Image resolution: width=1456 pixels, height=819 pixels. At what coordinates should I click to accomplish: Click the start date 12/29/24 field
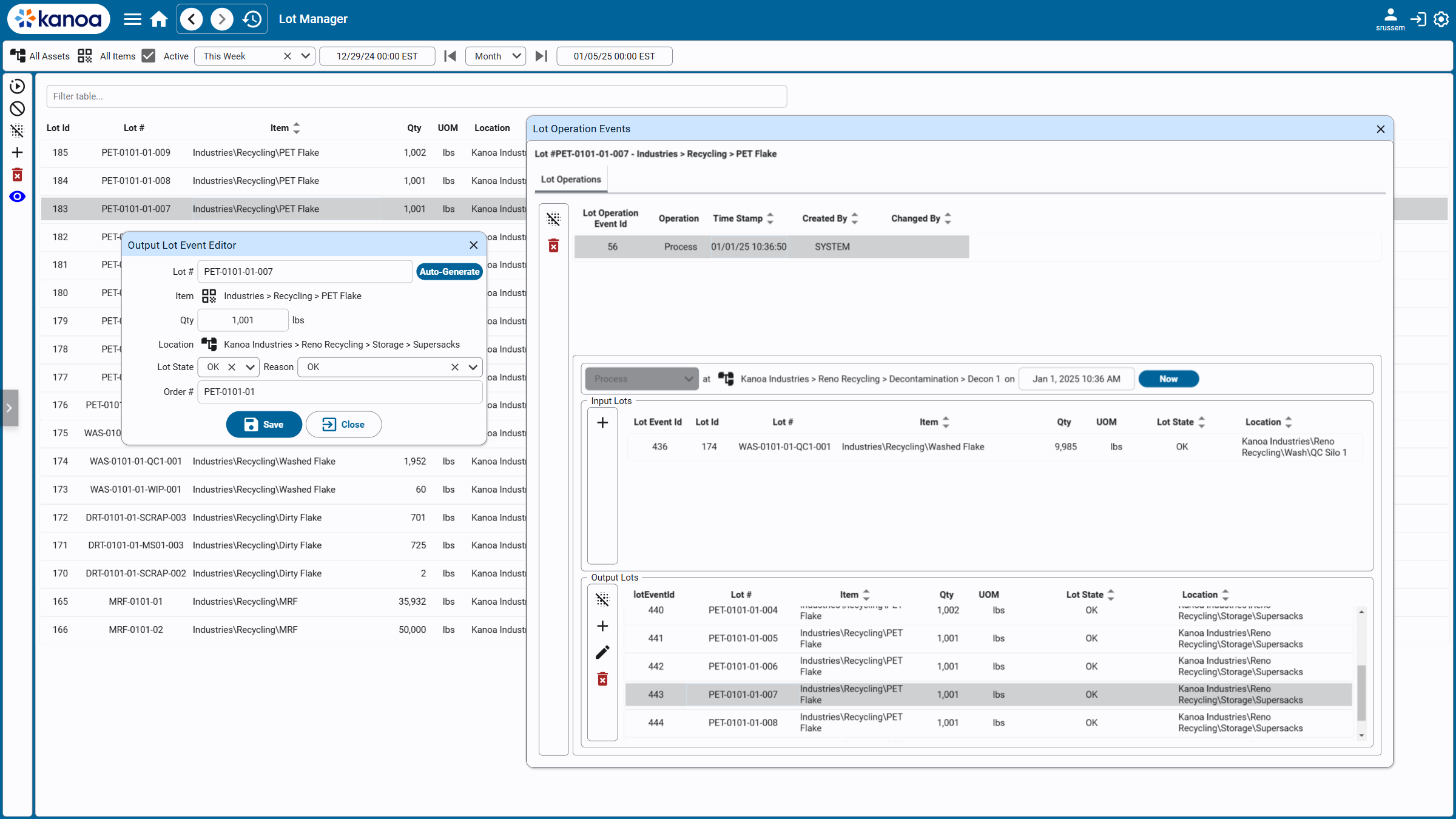pyautogui.click(x=377, y=56)
